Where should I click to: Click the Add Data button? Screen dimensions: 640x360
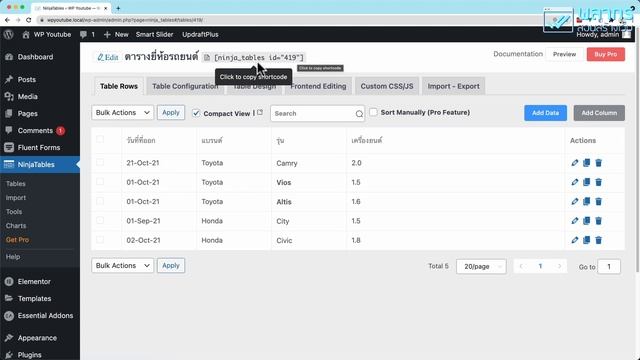545,113
